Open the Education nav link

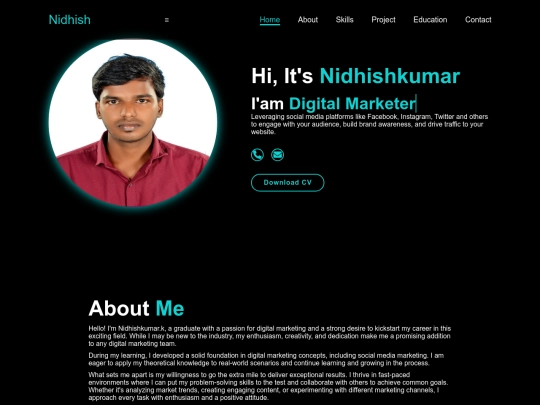point(430,20)
